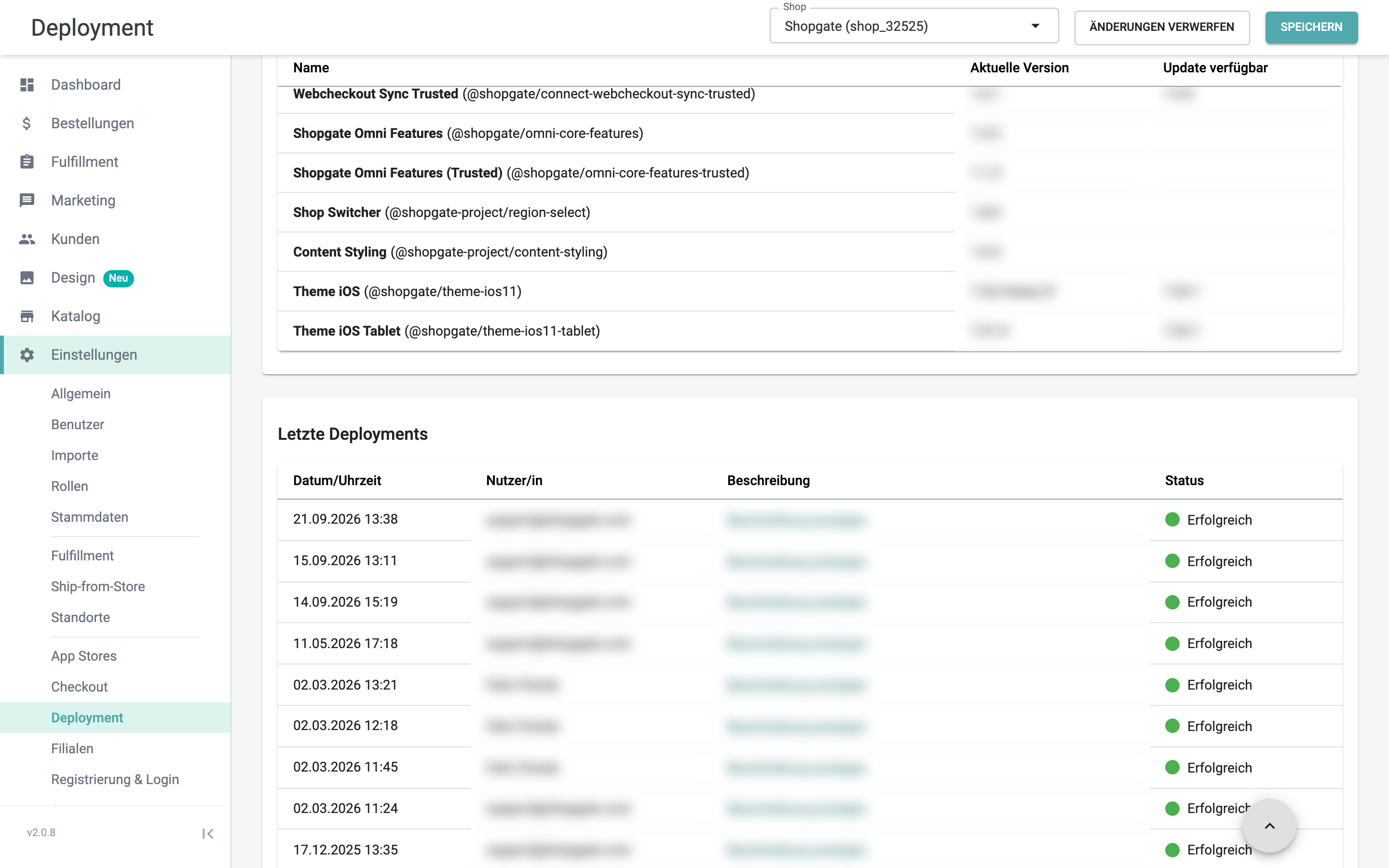The image size is (1389, 868).
Task: Click the Shopgate Omni Features (Trusted) row
Action: click(809, 173)
